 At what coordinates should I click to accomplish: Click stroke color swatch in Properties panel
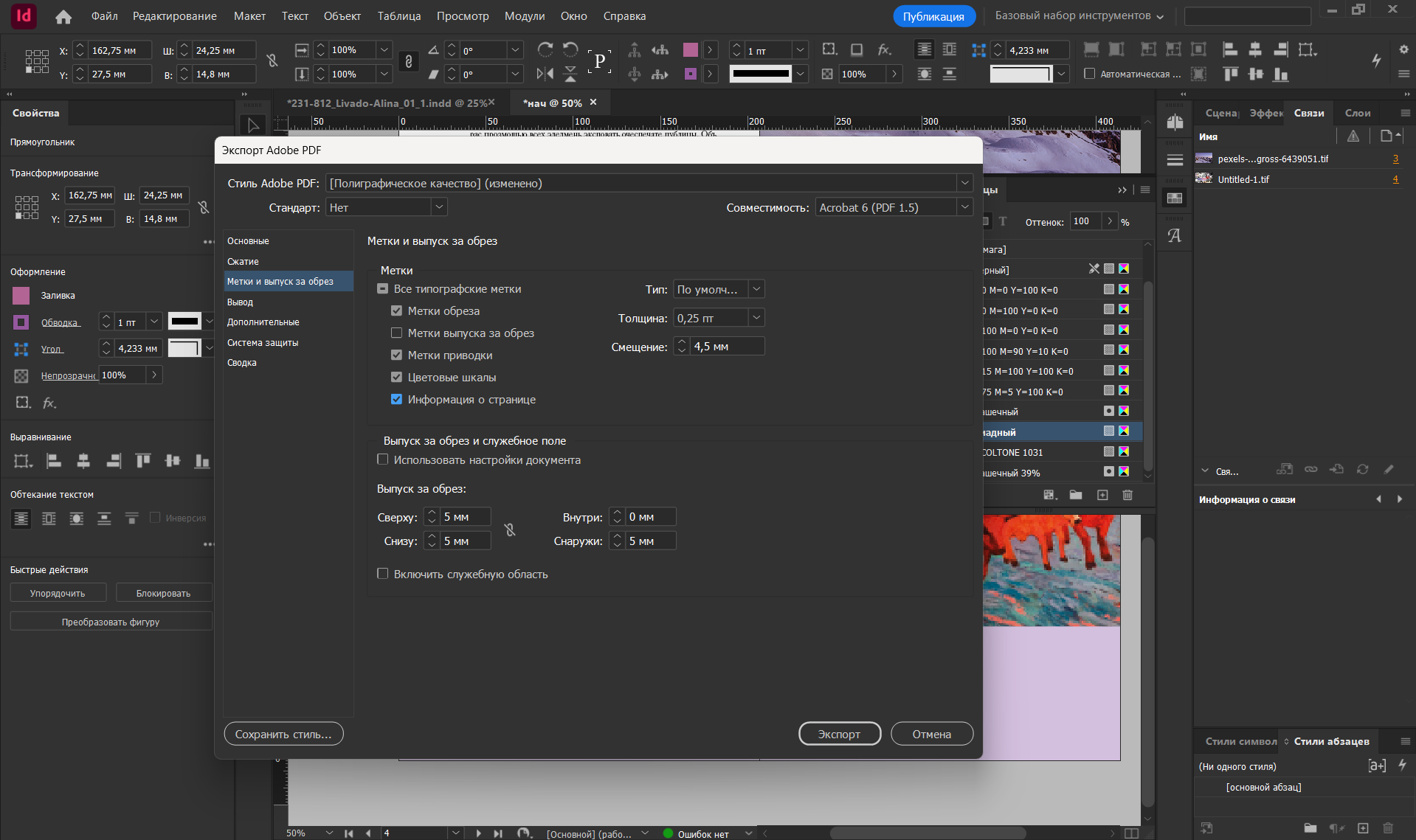pyautogui.click(x=21, y=322)
